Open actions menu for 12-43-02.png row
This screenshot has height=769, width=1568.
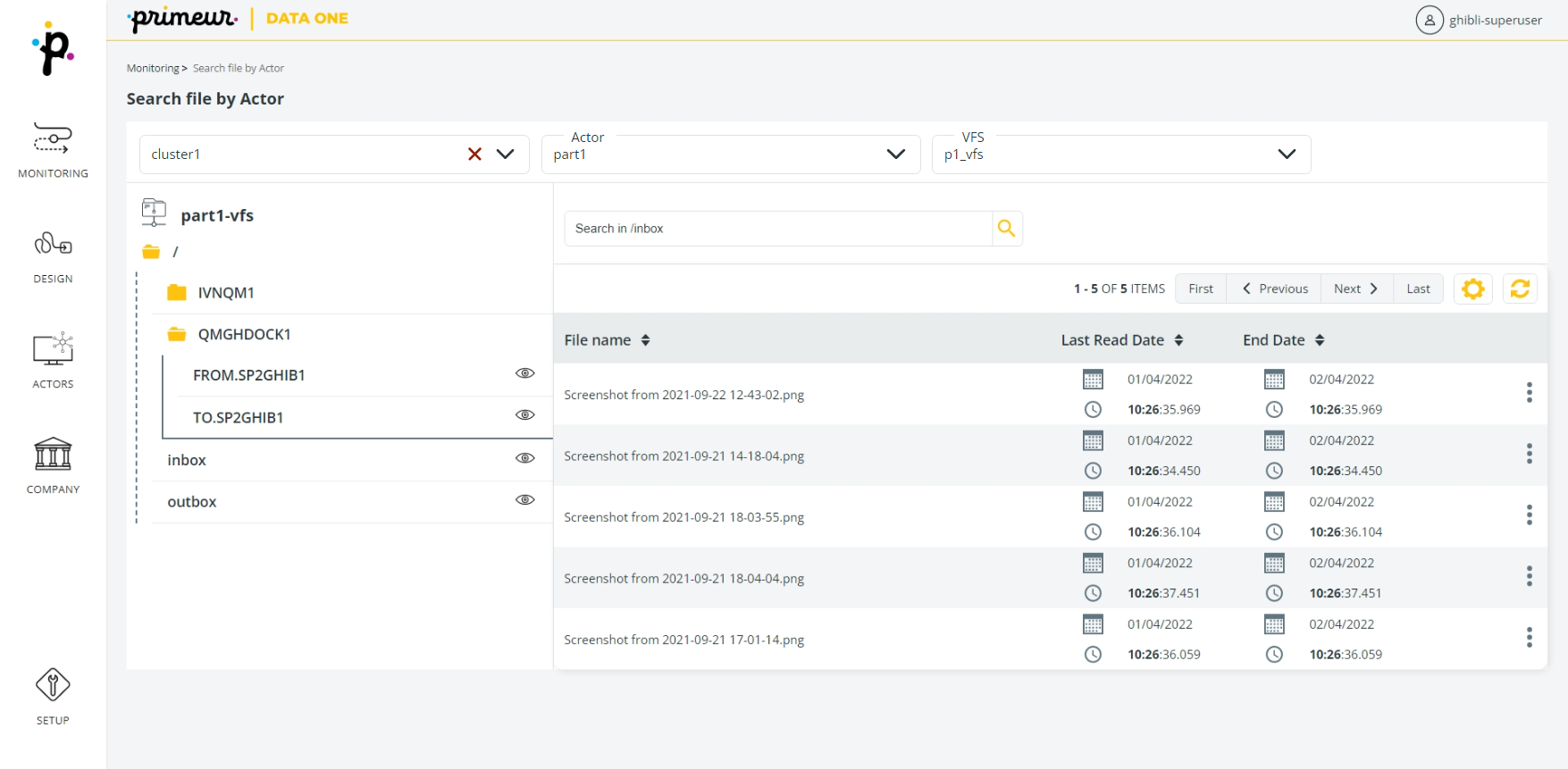click(1530, 393)
